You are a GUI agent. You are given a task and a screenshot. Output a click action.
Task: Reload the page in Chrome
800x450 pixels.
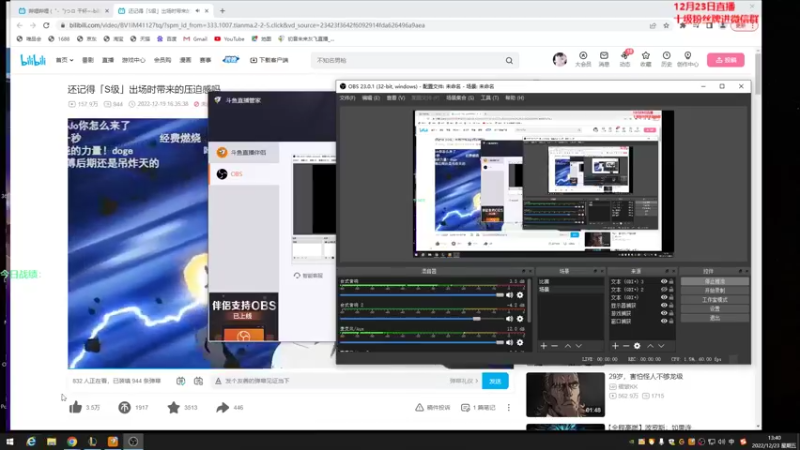[x=46, y=25]
